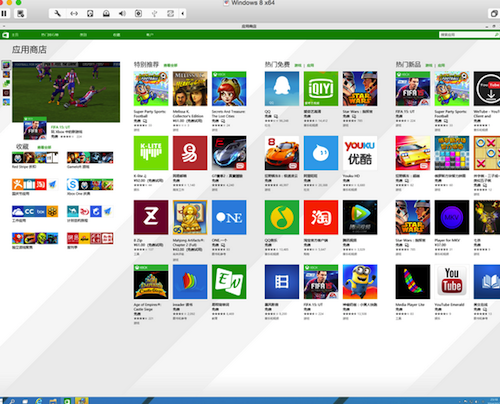The image size is (500, 404).
Task: Click the camera device icon
Action: (138, 13)
